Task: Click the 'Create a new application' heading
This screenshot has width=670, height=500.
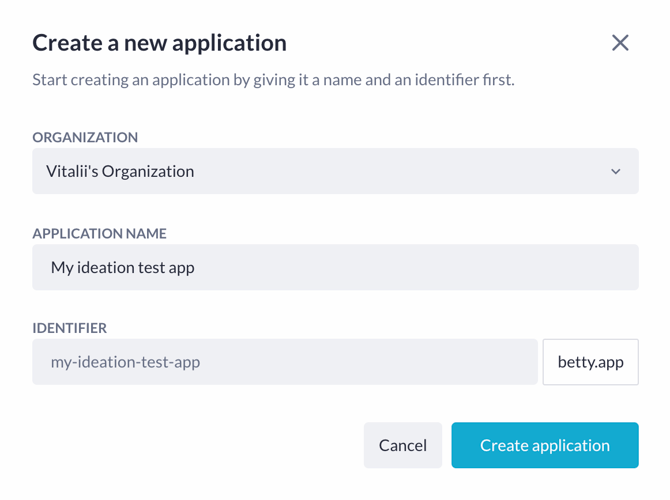Action: (x=159, y=43)
